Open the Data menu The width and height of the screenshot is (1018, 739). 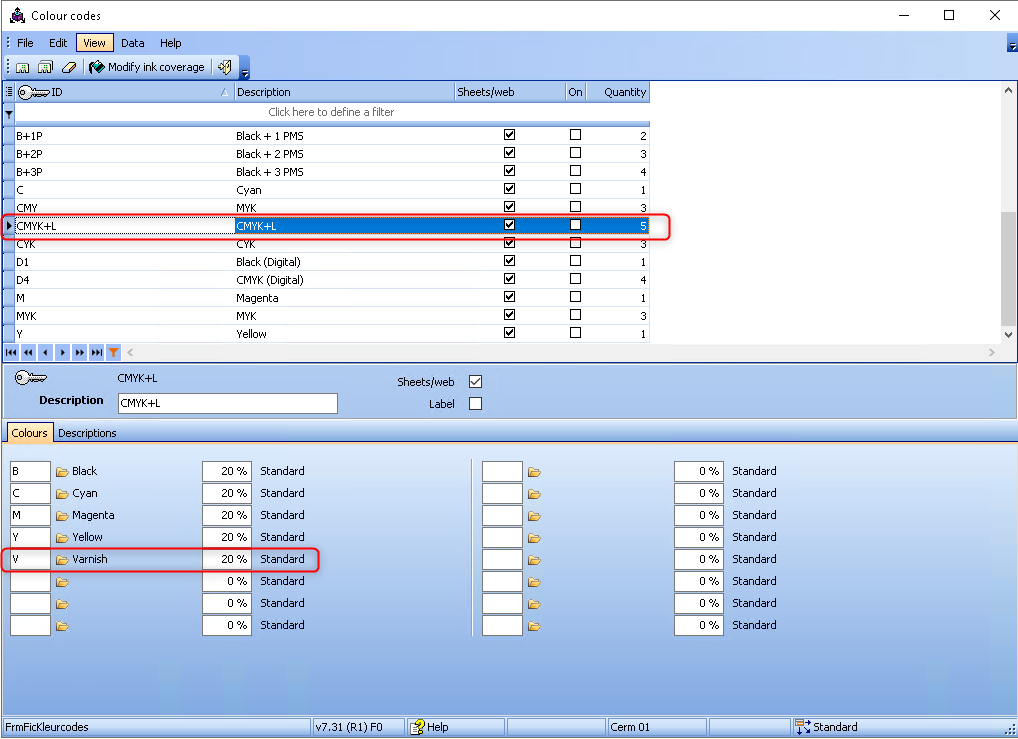132,43
